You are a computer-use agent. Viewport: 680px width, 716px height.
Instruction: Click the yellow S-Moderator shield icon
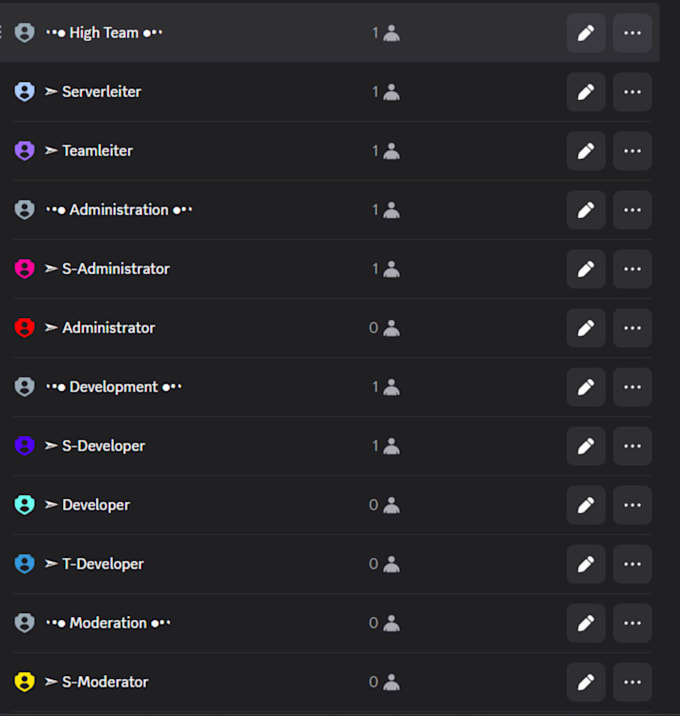[x=25, y=682]
